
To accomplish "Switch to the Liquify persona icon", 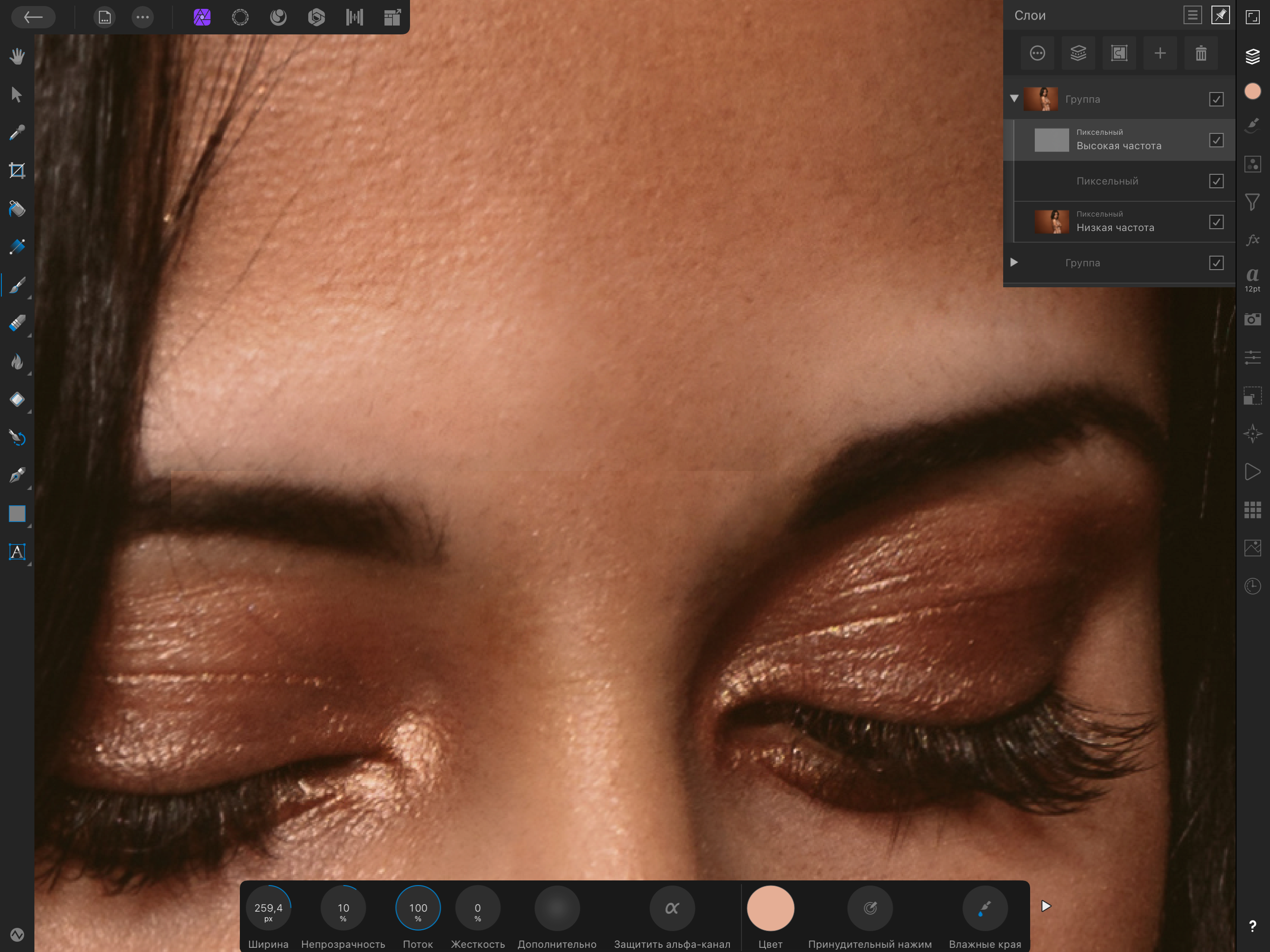I will (278, 17).
